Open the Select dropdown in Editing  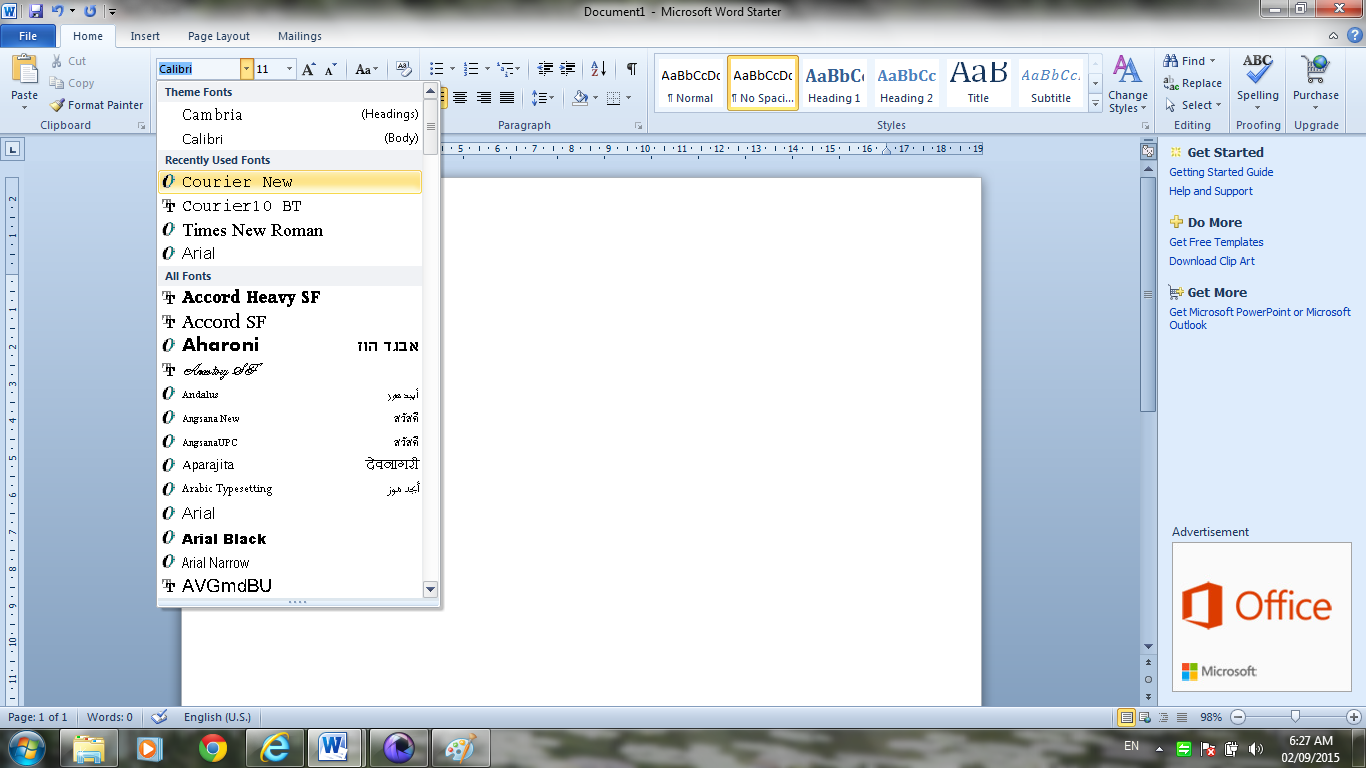pyautogui.click(x=1195, y=105)
